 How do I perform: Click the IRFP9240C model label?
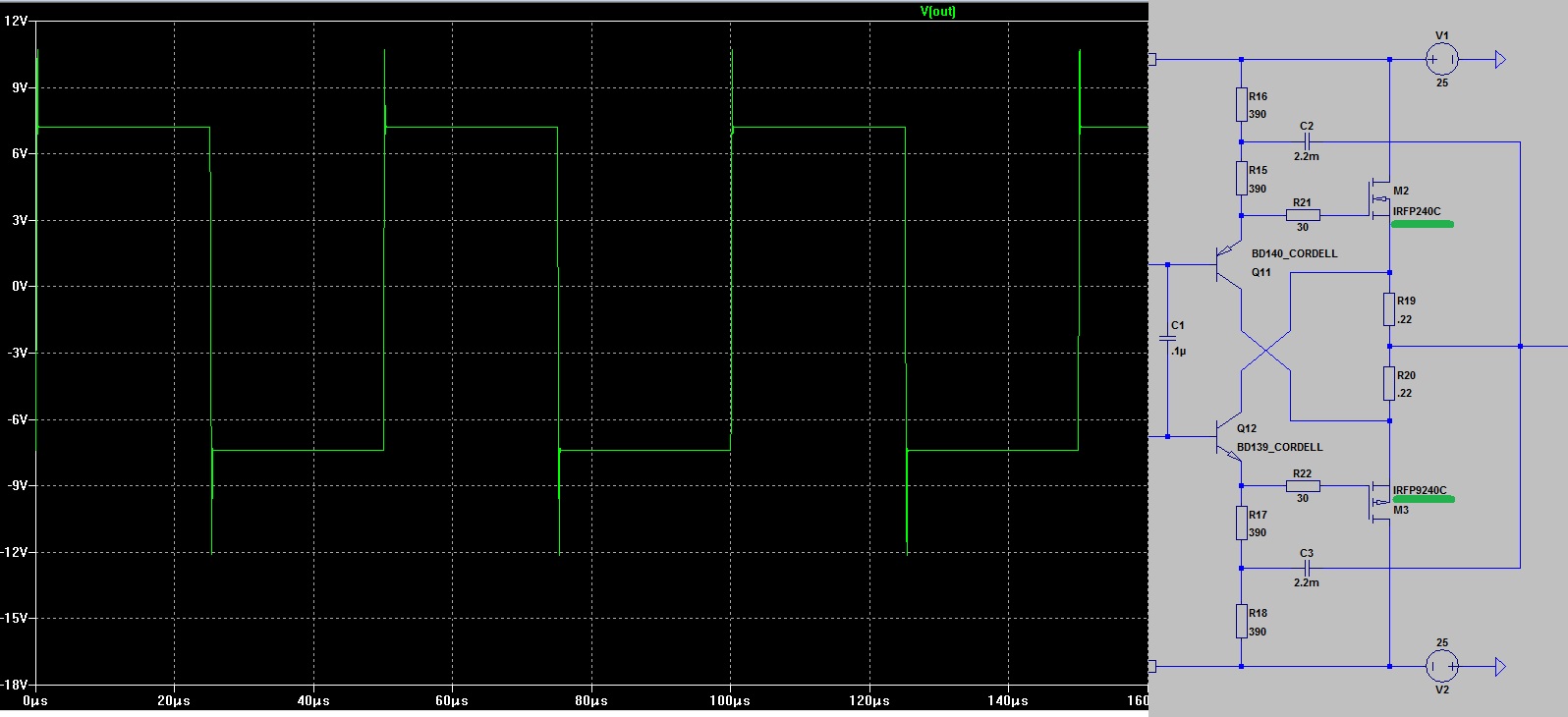coord(1420,490)
